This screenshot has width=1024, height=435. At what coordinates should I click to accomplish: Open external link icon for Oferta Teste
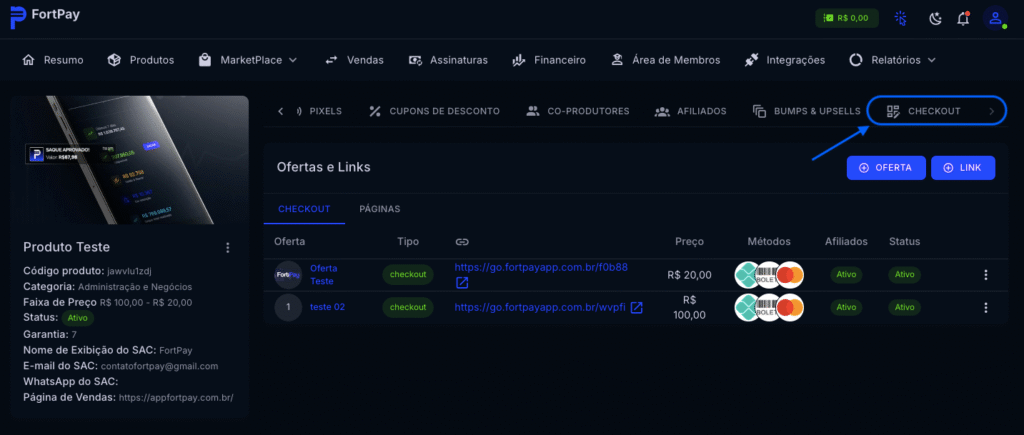click(462, 283)
